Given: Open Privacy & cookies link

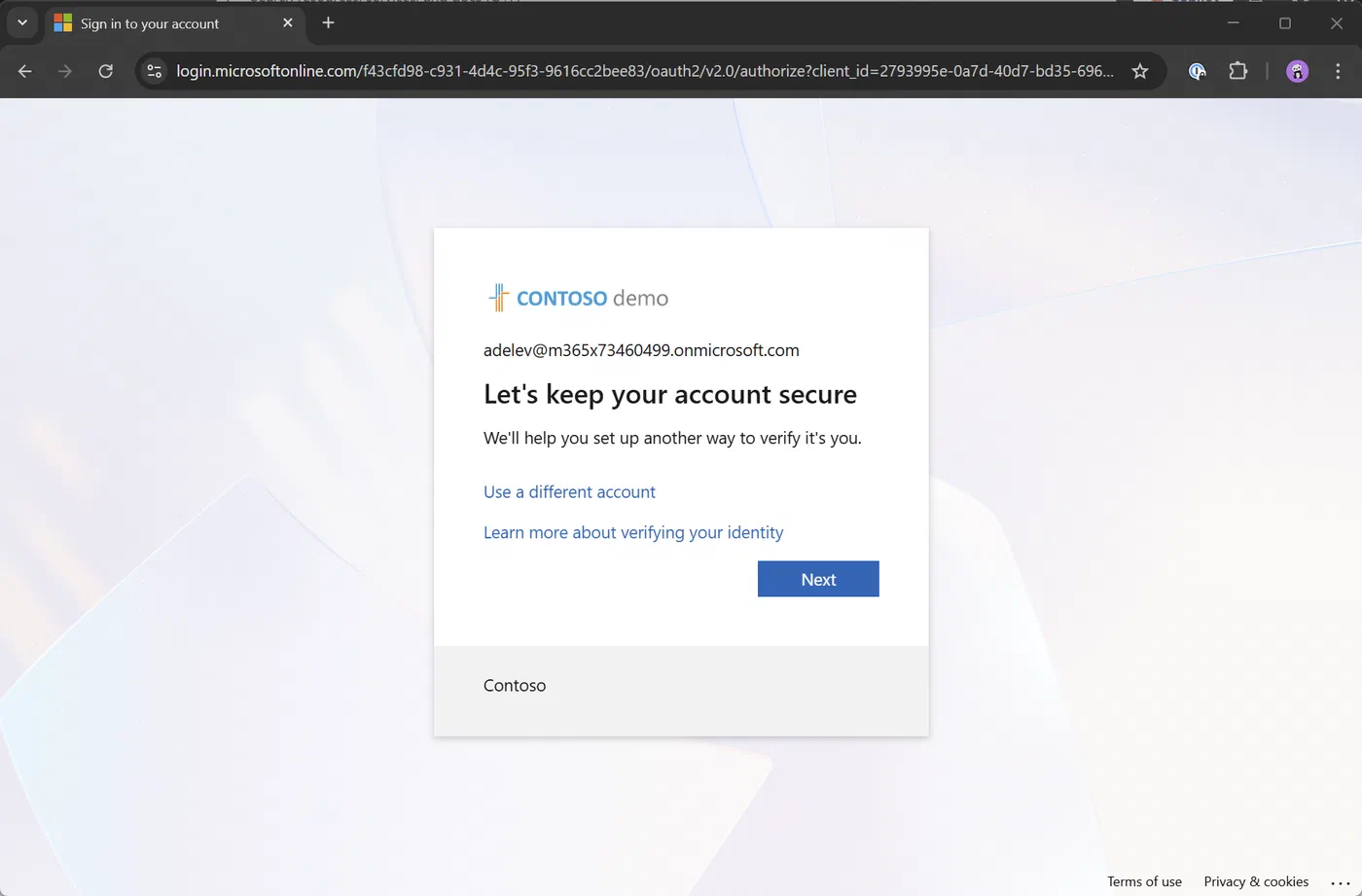Looking at the screenshot, I should click(1256, 881).
